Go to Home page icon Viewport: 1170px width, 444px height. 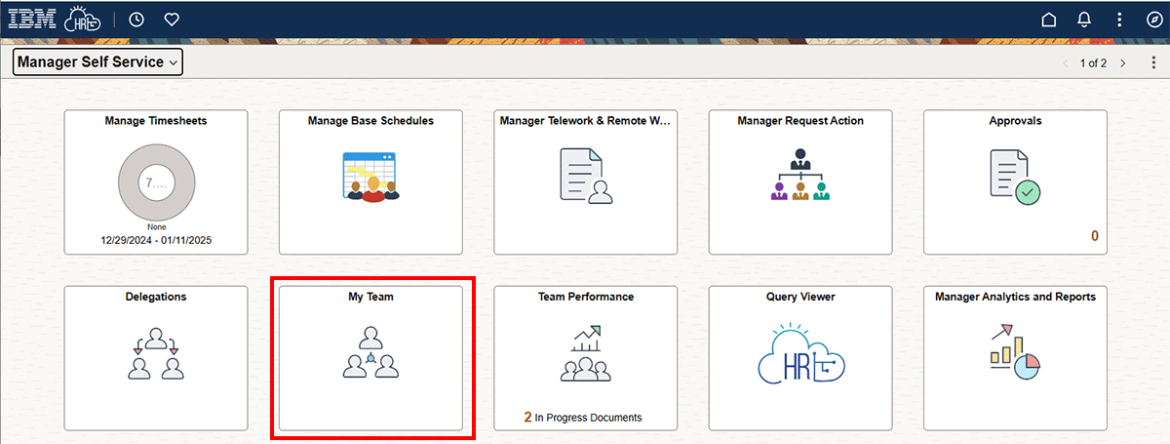coord(1049,19)
